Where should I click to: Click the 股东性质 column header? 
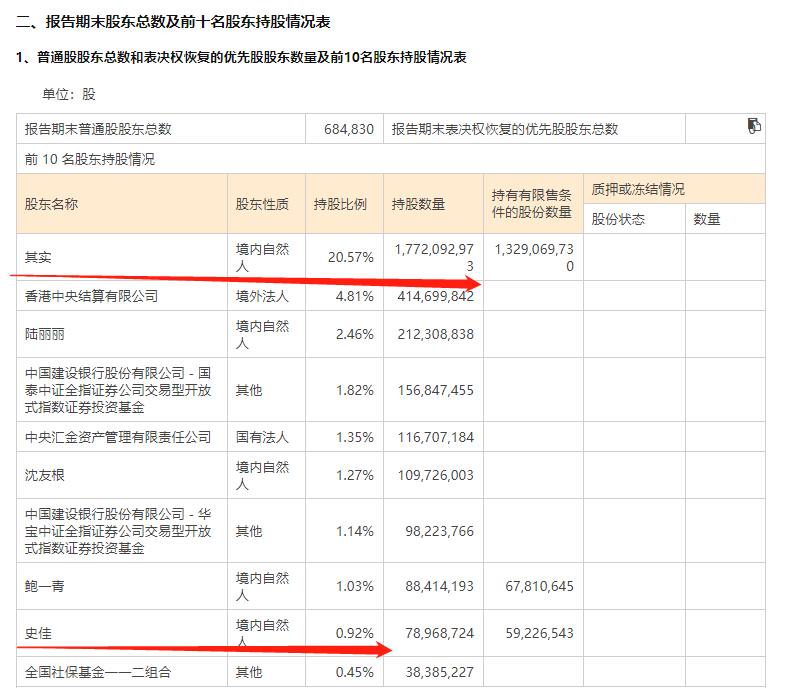coord(262,204)
